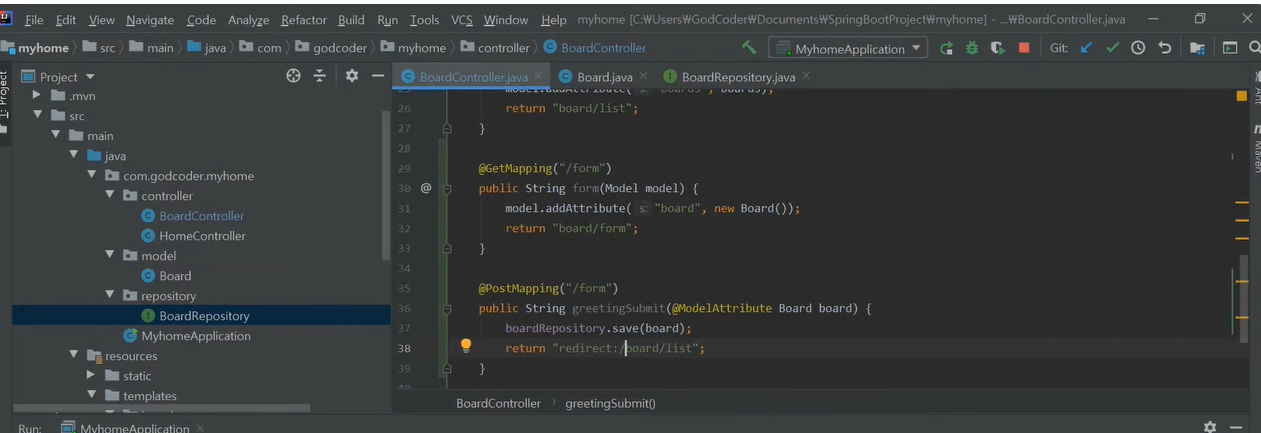Click BoardController in the navigation bar
1261x433 pixels.
(x=603, y=48)
